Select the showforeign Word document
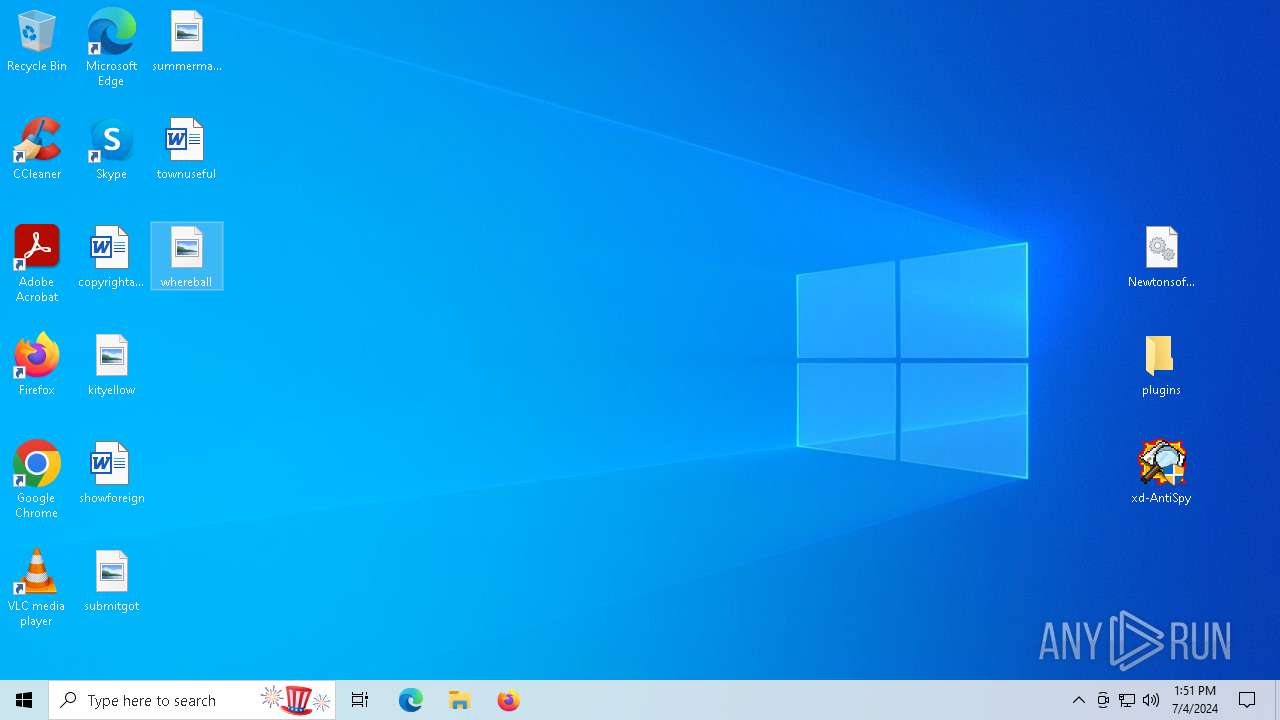 (x=111, y=474)
